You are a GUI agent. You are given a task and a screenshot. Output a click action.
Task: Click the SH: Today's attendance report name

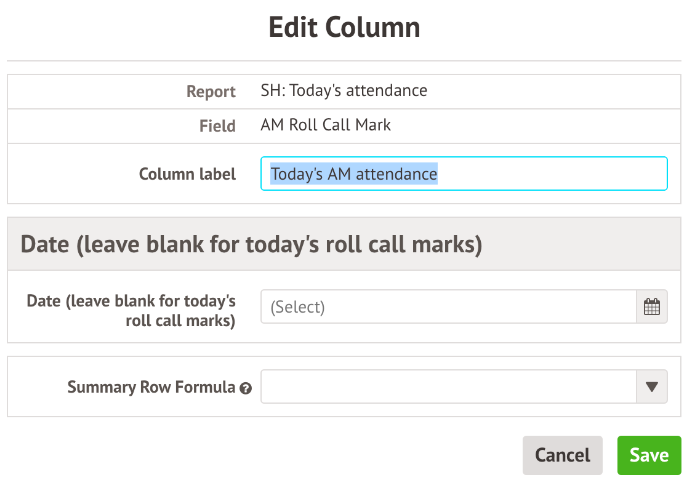coord(344,90)
